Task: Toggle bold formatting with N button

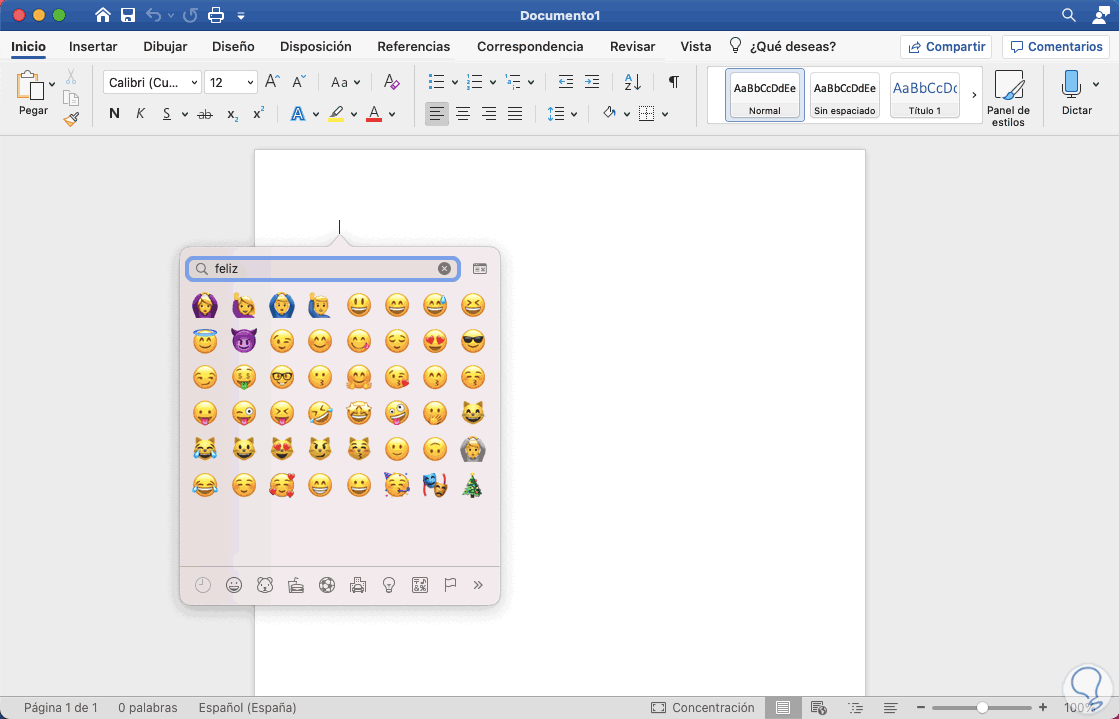Action: click(x=114, y=114)
